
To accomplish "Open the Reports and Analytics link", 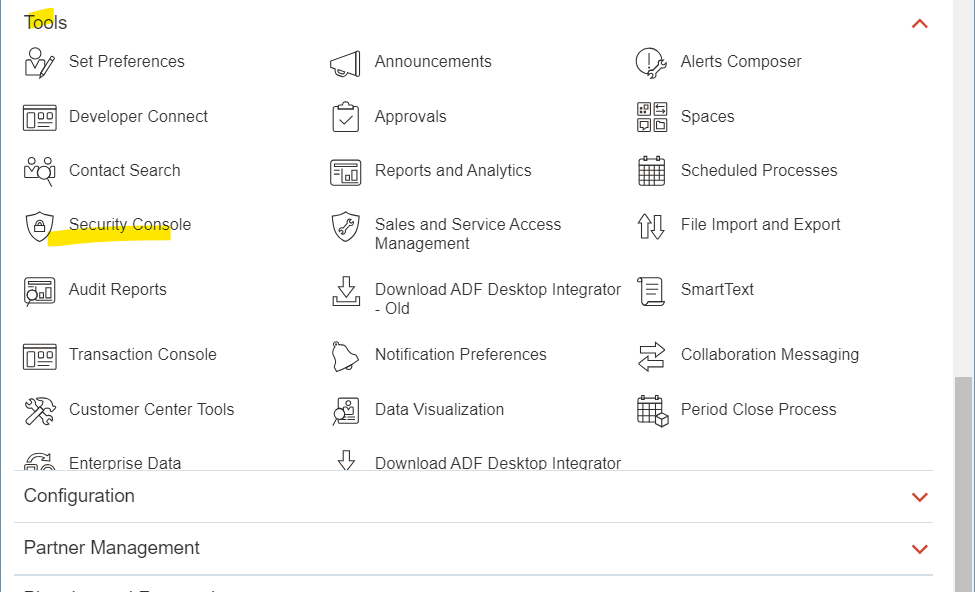I will [x=453, y=171].
